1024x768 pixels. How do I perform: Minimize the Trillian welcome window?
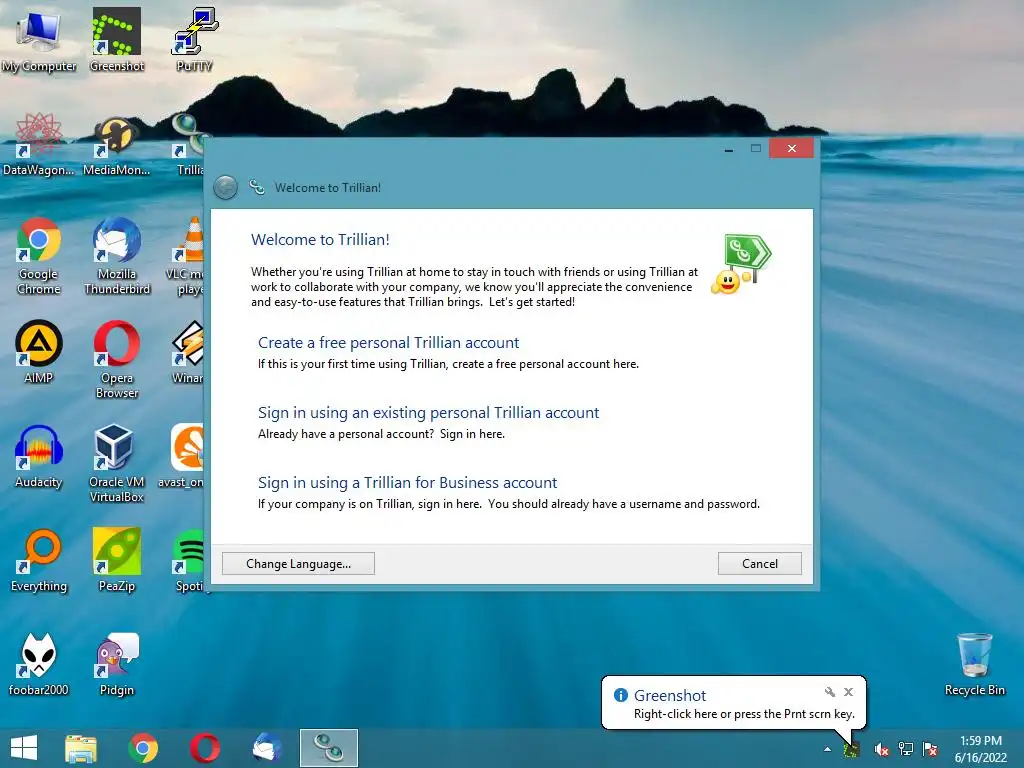pos(729,149)
